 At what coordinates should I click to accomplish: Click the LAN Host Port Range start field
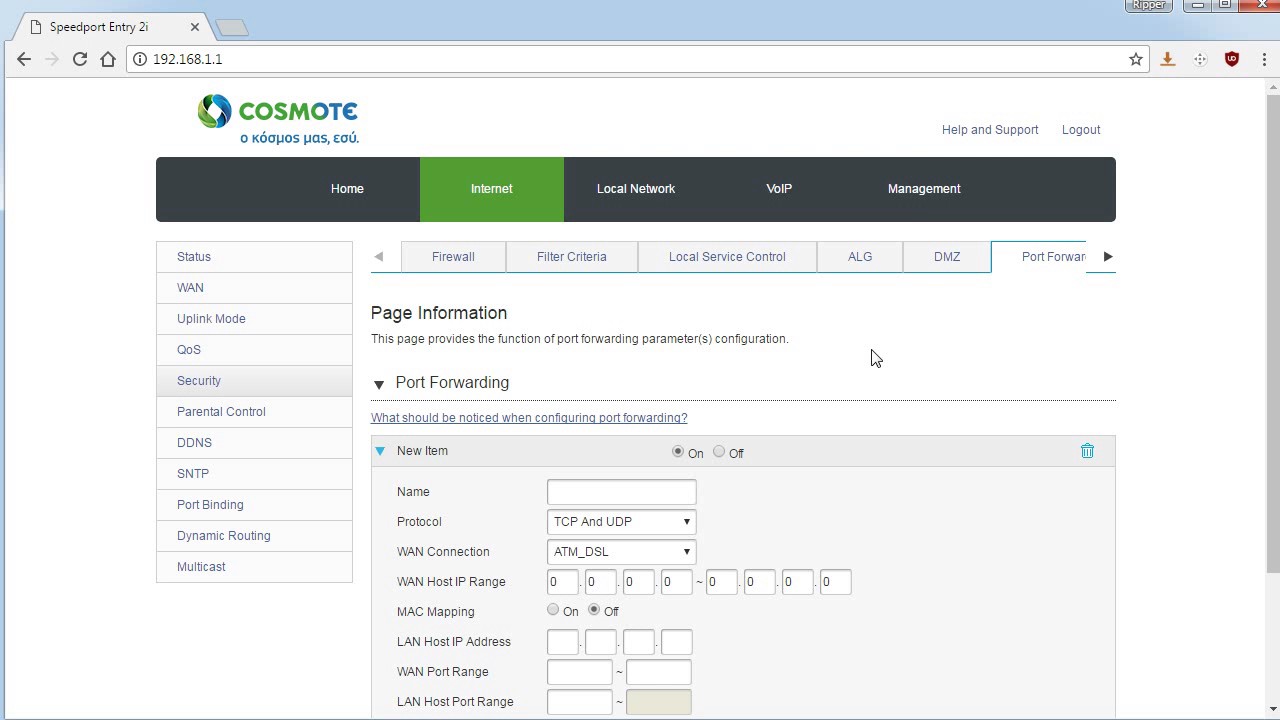(579, 702)
